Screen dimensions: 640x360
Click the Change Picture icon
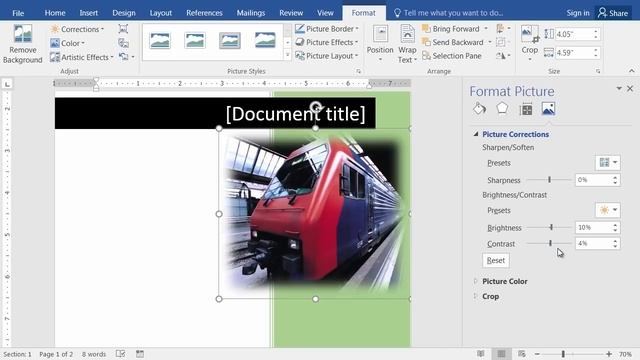click(x=123, y=43)
